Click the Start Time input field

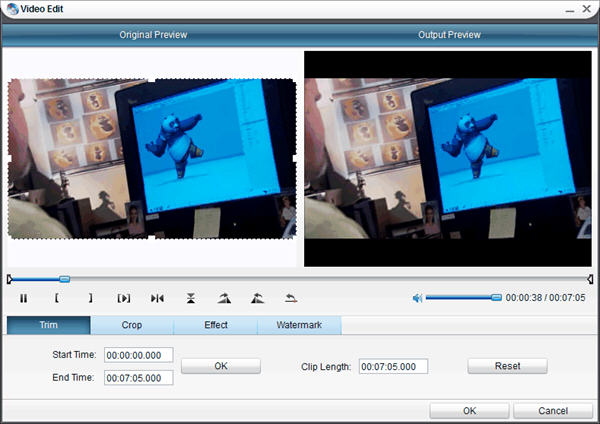pyautogui.click(x=139, y=355)
